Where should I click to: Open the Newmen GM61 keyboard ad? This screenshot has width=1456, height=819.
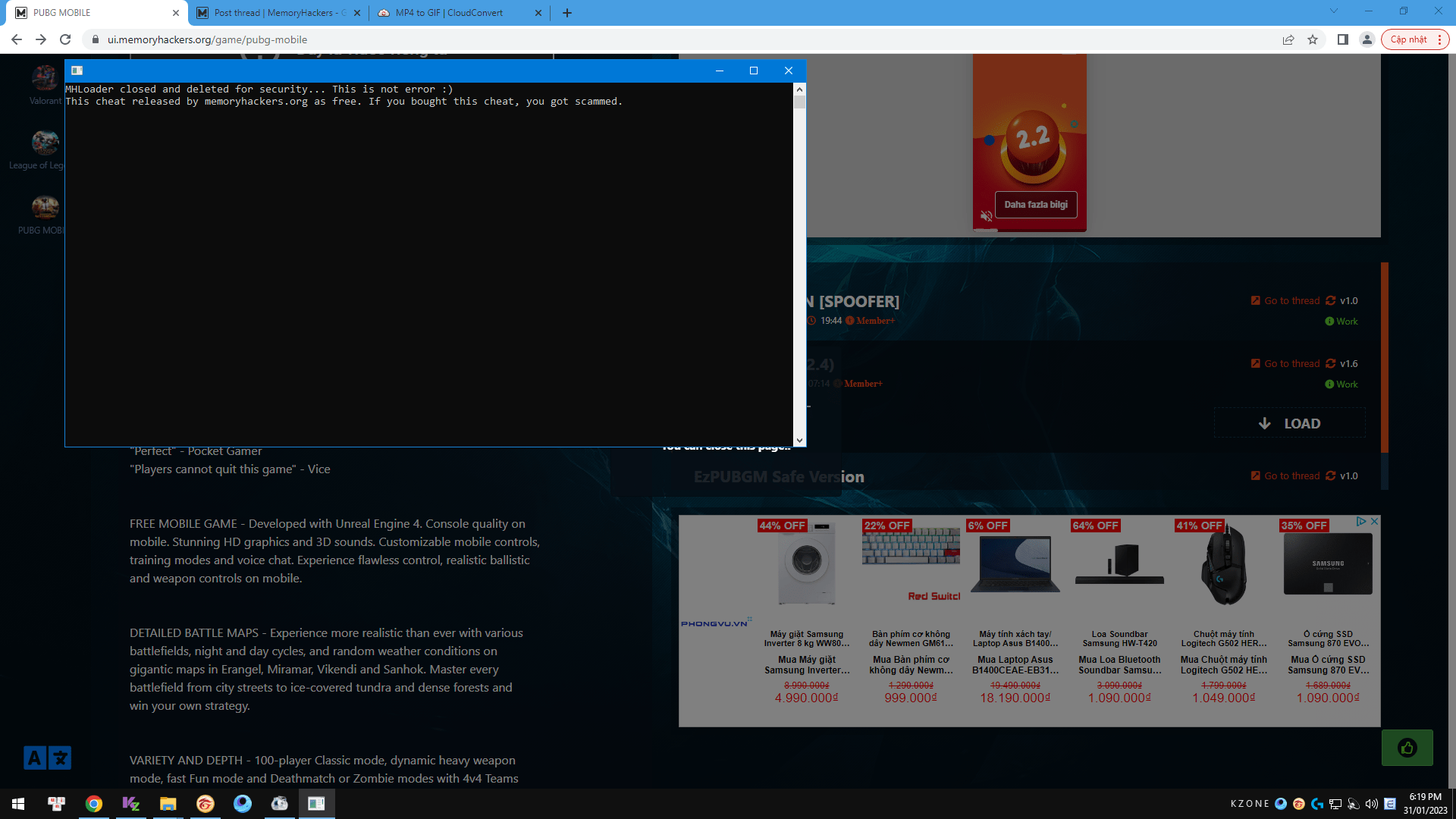click(911, 613)
